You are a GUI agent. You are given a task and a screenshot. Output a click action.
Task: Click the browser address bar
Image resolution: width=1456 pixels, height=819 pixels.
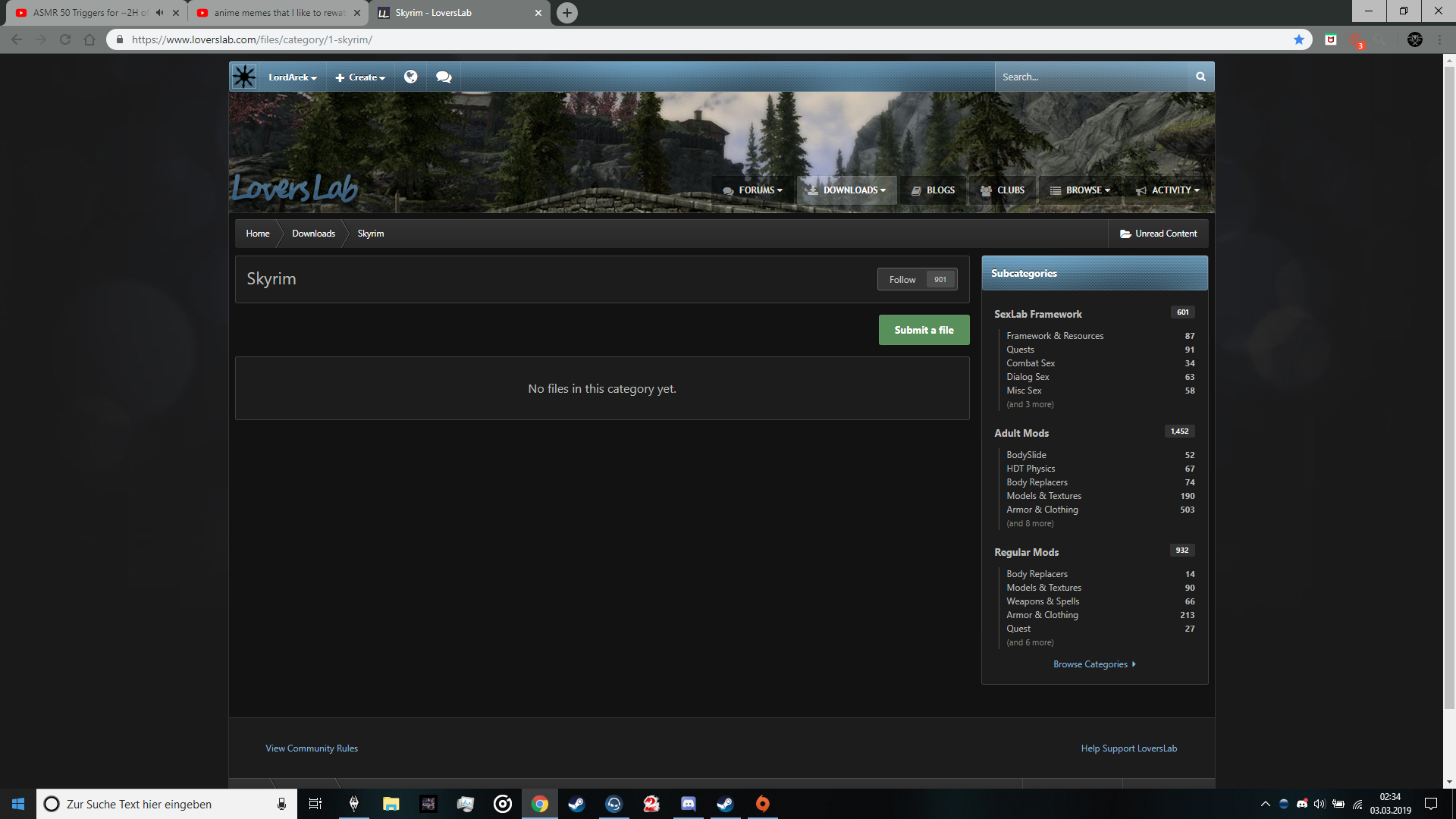pyautogui.click(x=709, y=39)
